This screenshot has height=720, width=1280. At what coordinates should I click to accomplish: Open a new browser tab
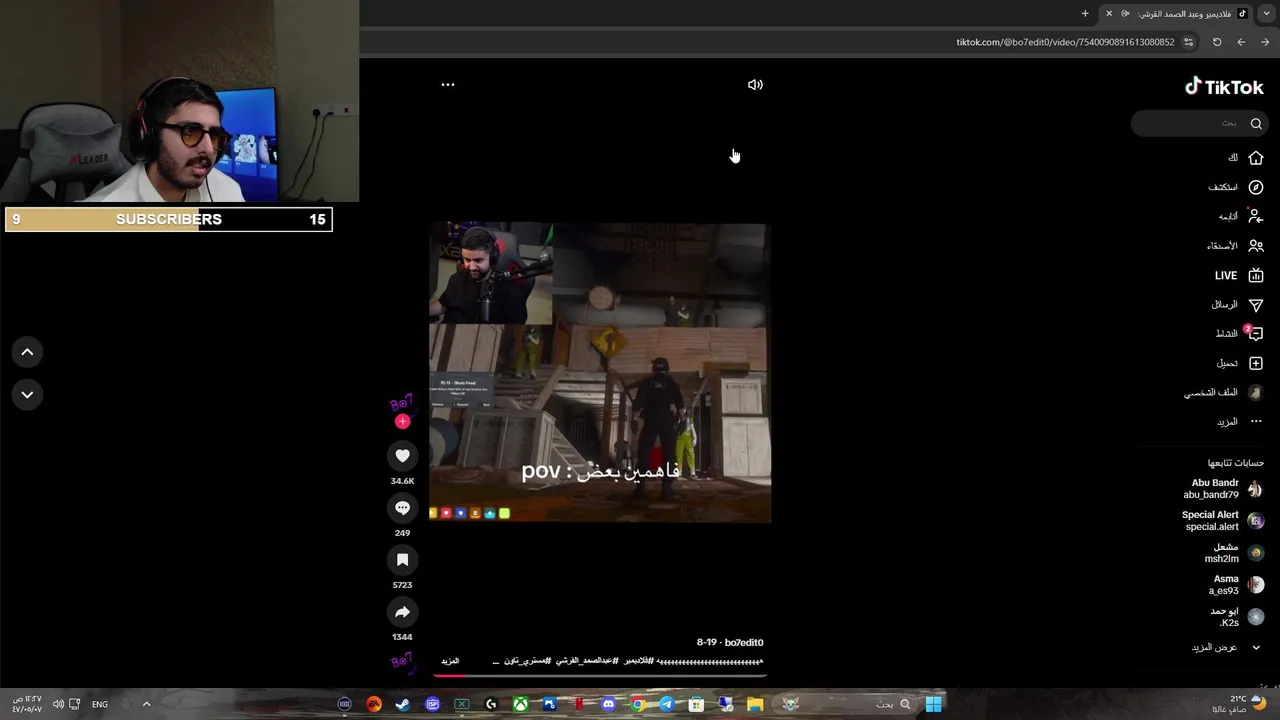(1085, 13)
